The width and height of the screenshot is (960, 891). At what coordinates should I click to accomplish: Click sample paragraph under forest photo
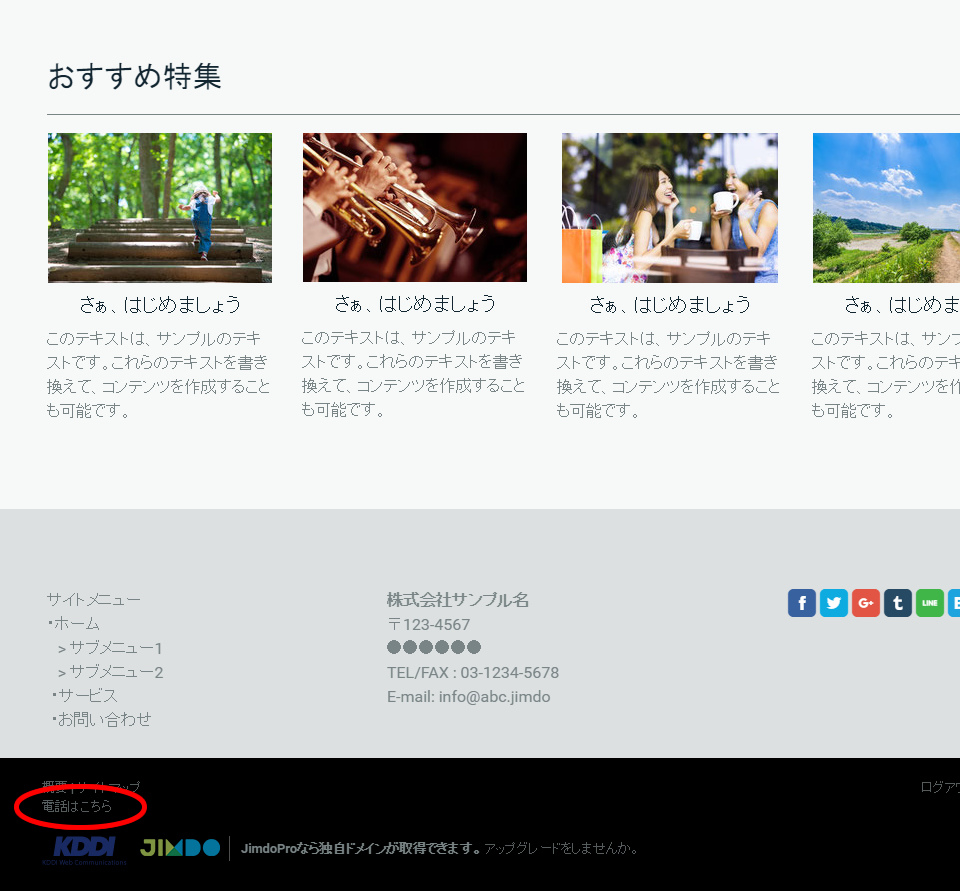tap(159, 374)
